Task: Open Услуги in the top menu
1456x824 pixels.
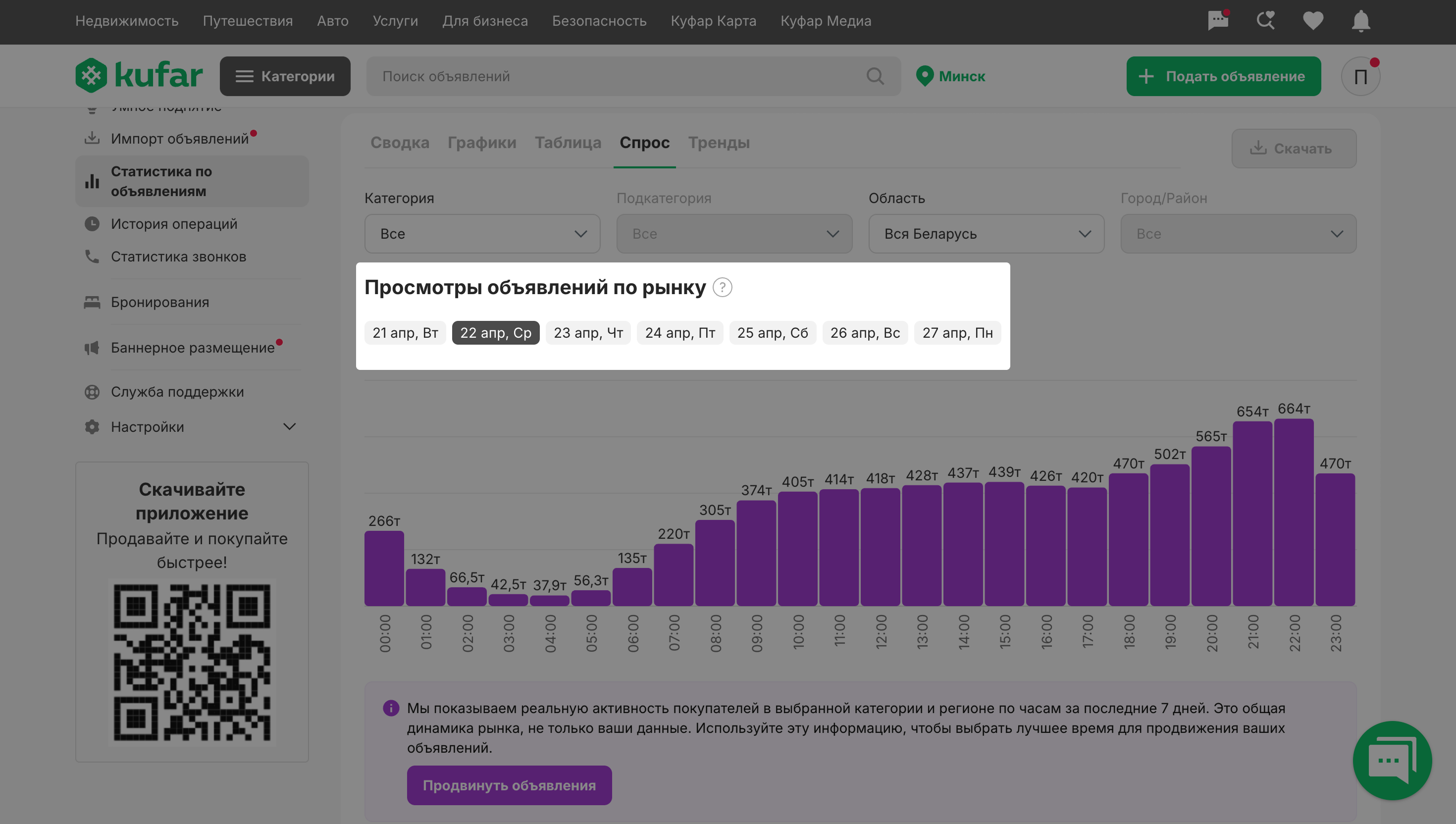Action: point(395,21)
